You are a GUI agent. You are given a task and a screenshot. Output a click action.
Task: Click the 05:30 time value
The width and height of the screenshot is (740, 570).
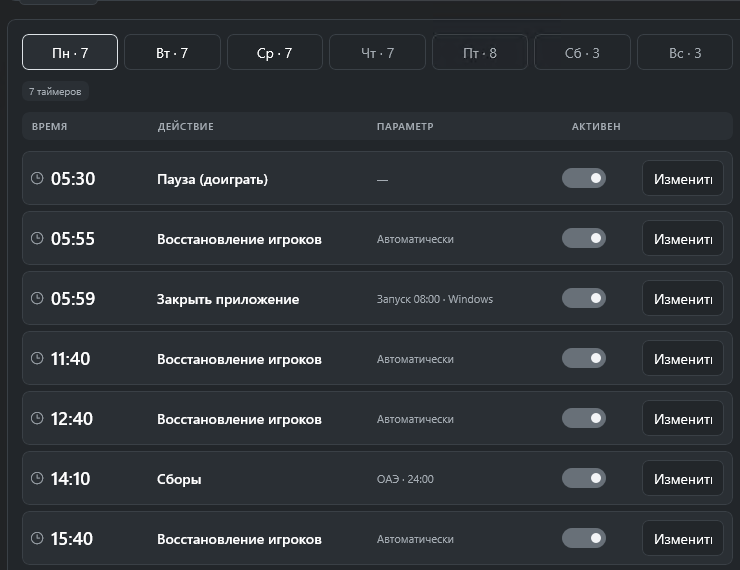73,178
